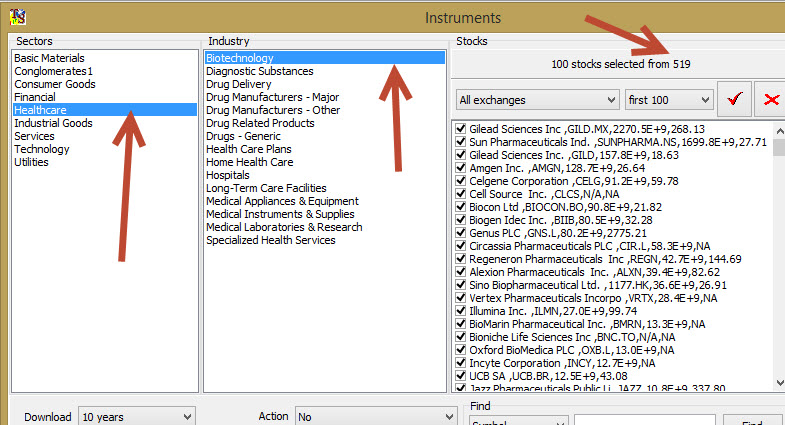Click stock list scrollbar up arrow
This screenshot has height=425, width=785.
[x=779, y=131]
